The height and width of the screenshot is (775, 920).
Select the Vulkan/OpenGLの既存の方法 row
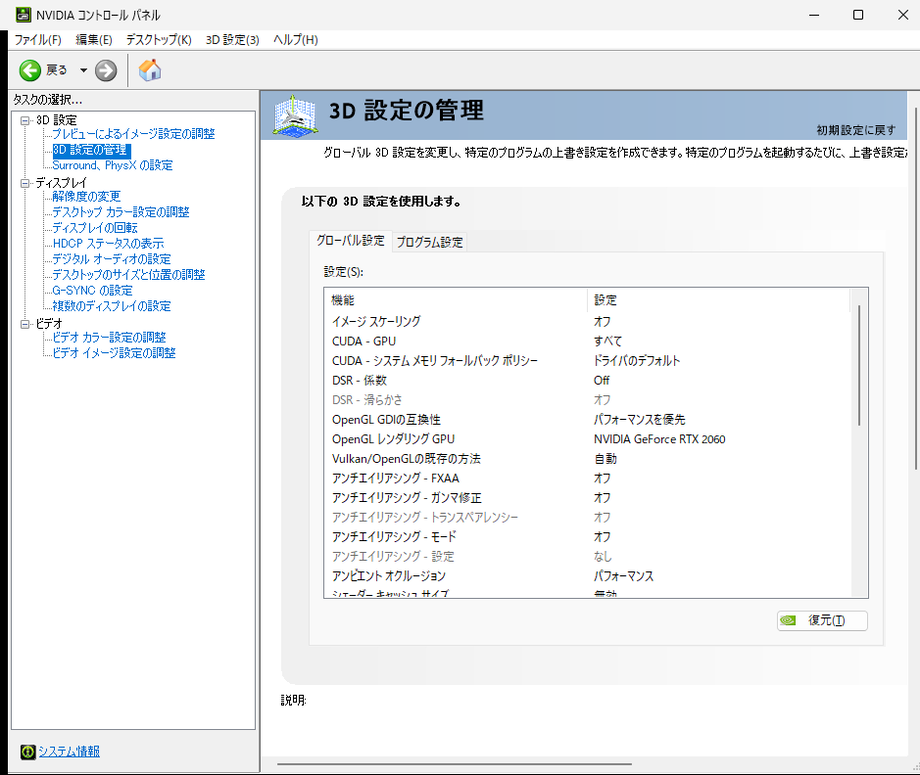(587, 459)
